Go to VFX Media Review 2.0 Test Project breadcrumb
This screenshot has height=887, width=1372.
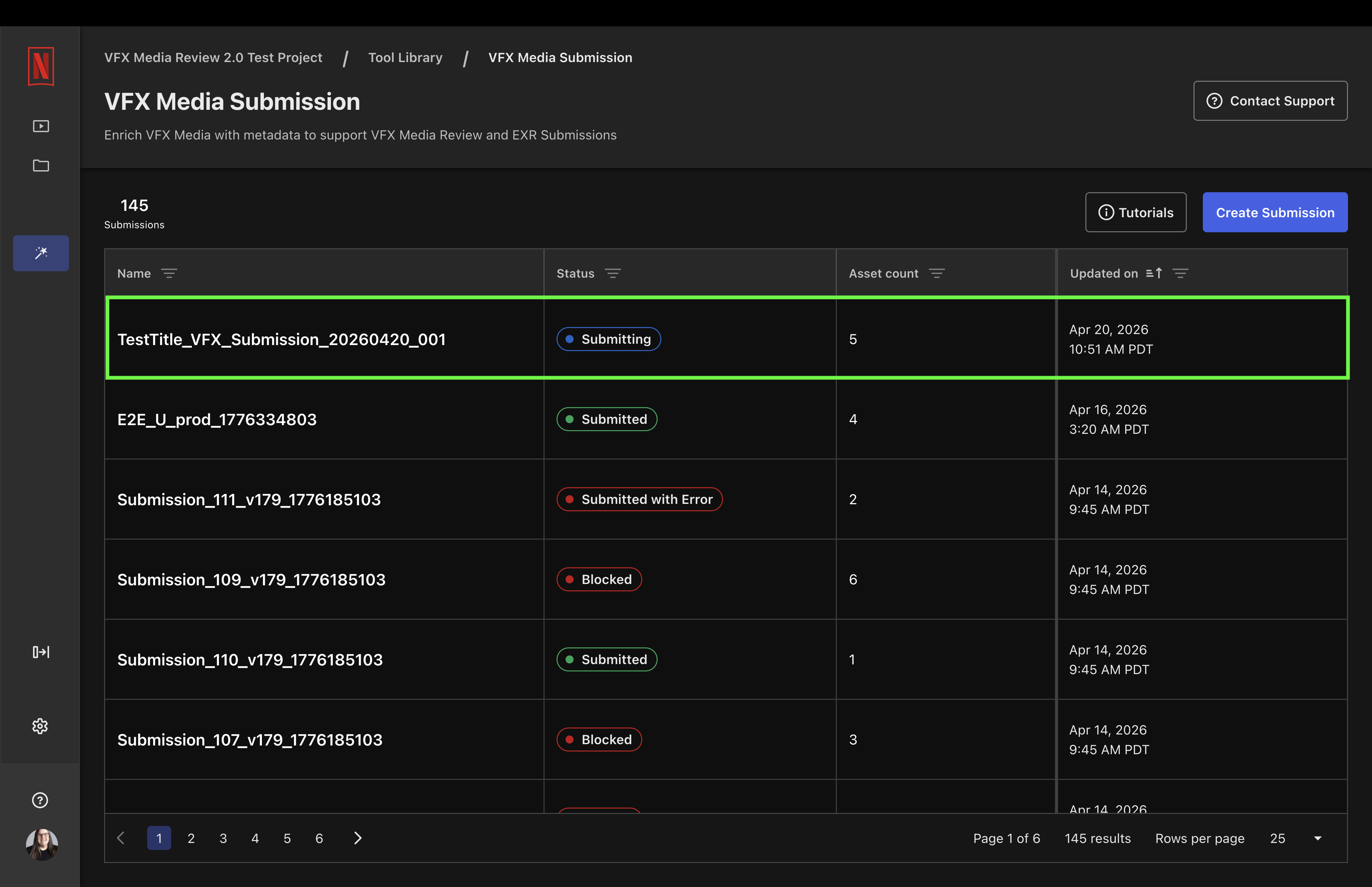pos(213,58)
